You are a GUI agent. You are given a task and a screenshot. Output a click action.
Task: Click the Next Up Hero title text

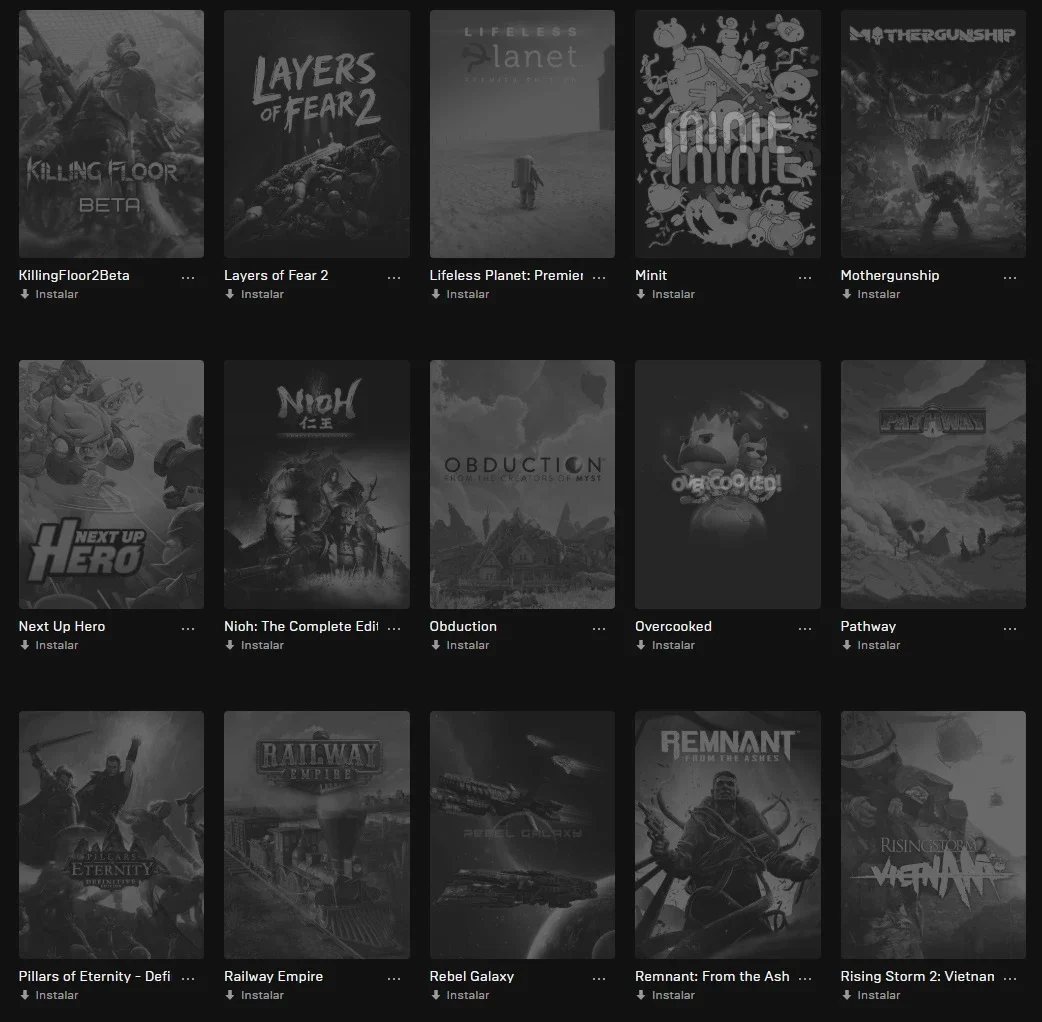pyautogui.click(x=62, y=626)
